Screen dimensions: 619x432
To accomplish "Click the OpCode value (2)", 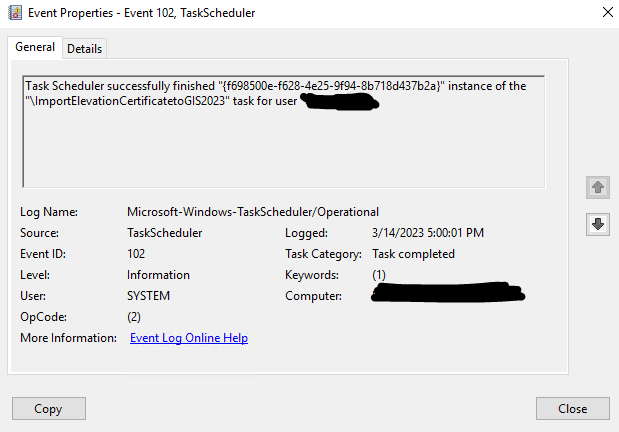I will click(134, 317).
